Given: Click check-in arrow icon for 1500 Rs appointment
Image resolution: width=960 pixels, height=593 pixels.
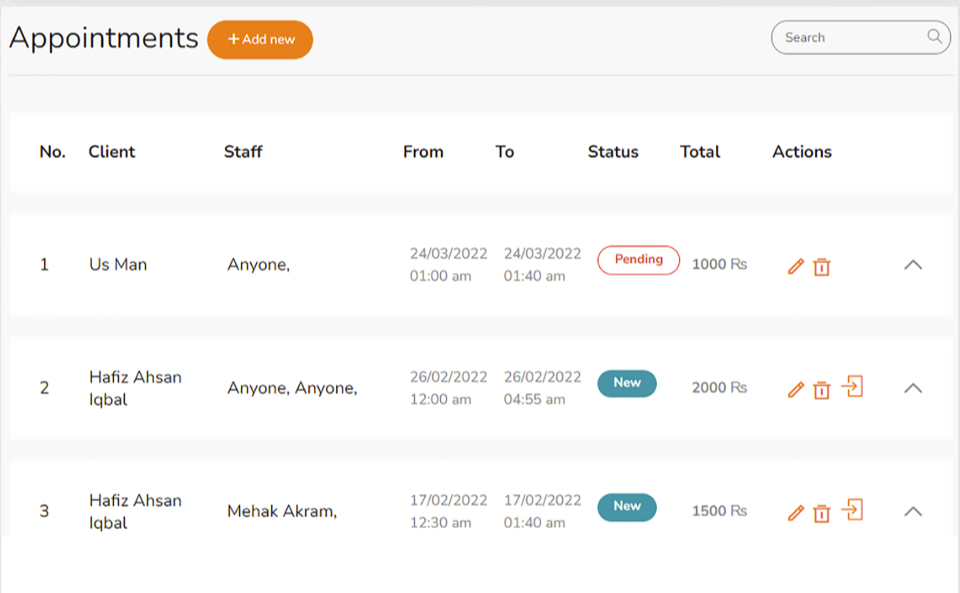Looking at the screenshot, I should coord(852,511).
